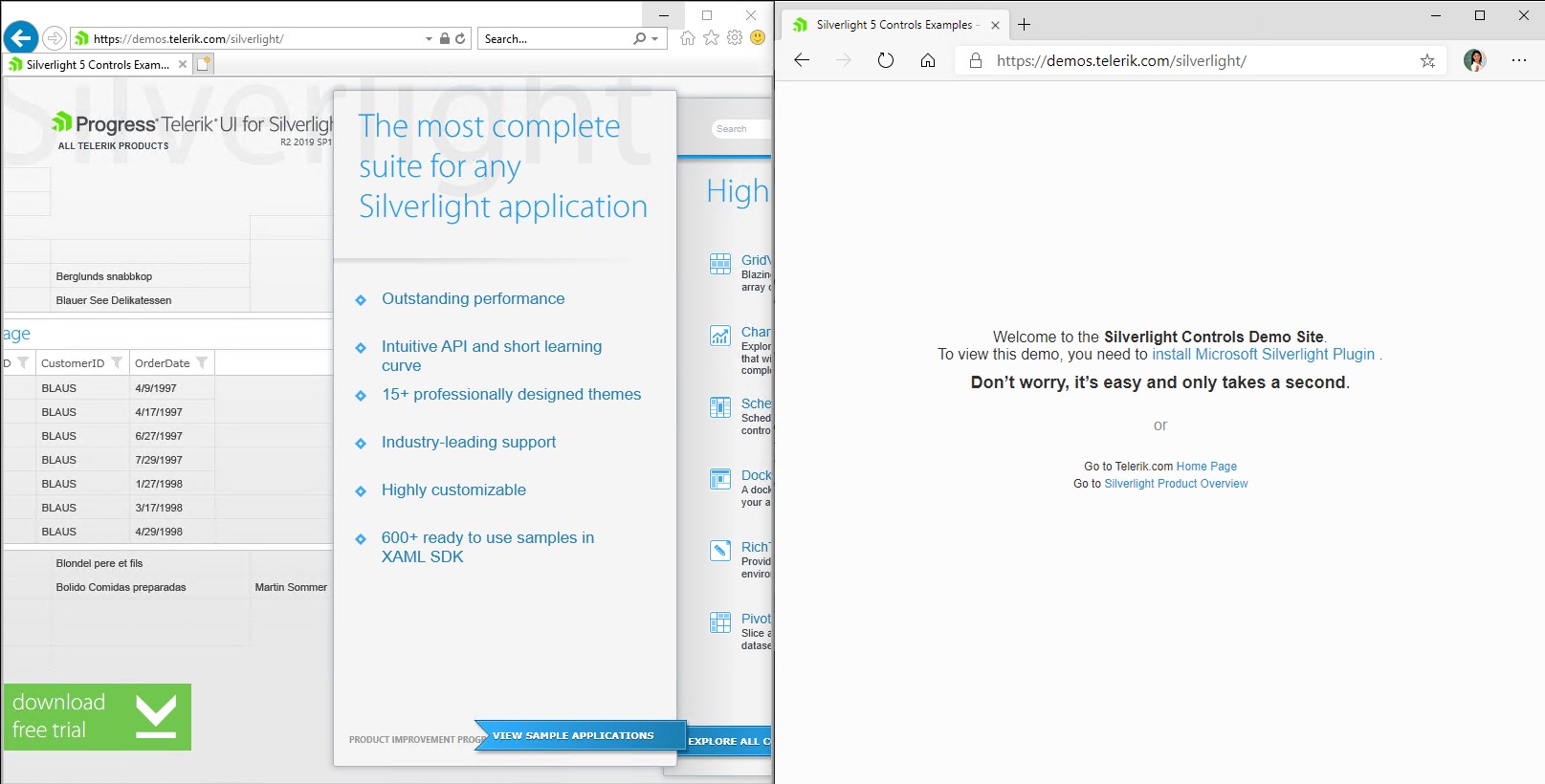Click Martin Sommer cell

pos(291,587)
